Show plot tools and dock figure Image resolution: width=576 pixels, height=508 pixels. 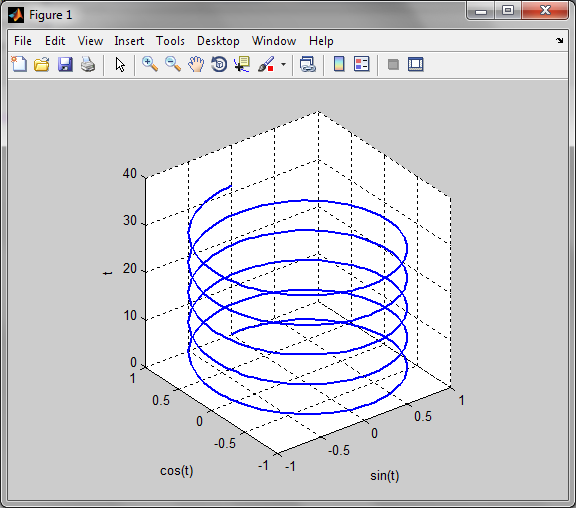[415, 64]
